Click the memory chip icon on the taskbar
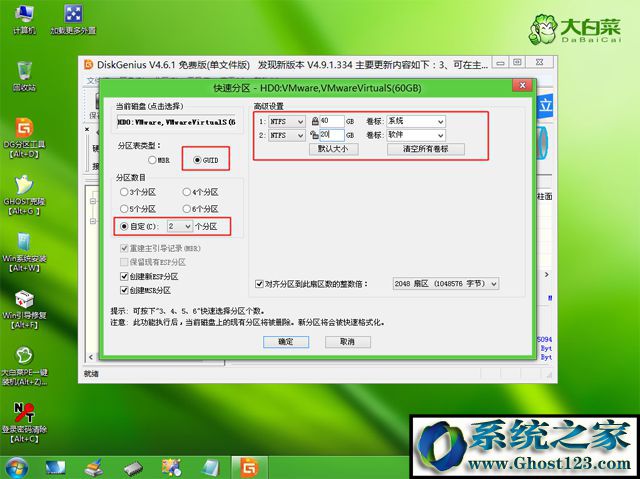This screenshot has width=640, height=479. 133,468
